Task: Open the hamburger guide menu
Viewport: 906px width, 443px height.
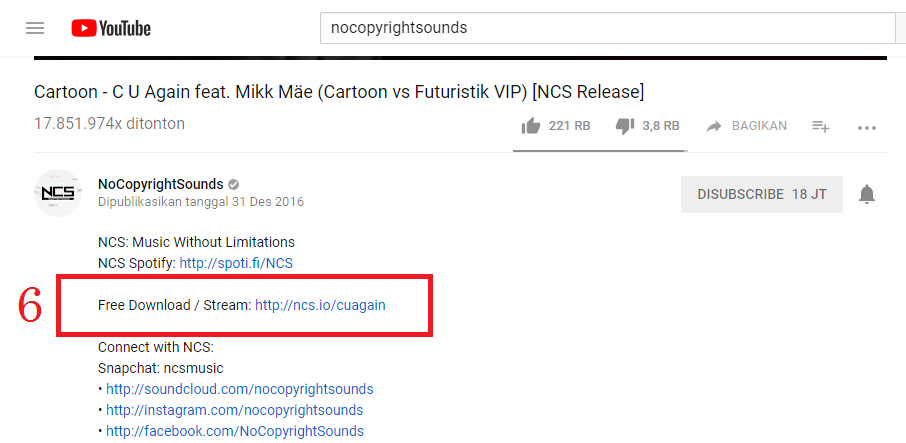Action: pos(35,28)
